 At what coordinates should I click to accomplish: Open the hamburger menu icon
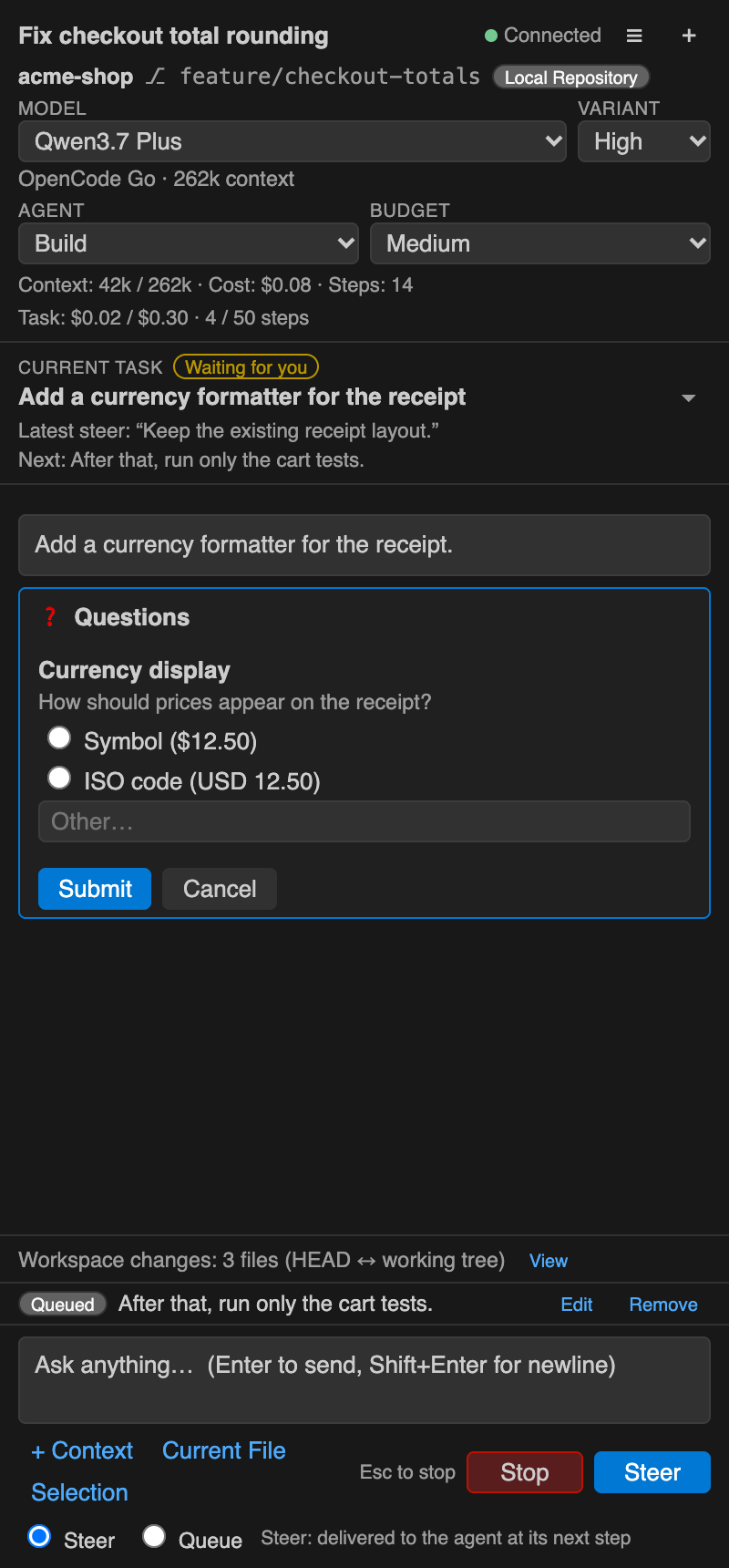pyautogui.click(x=634, y=36)
